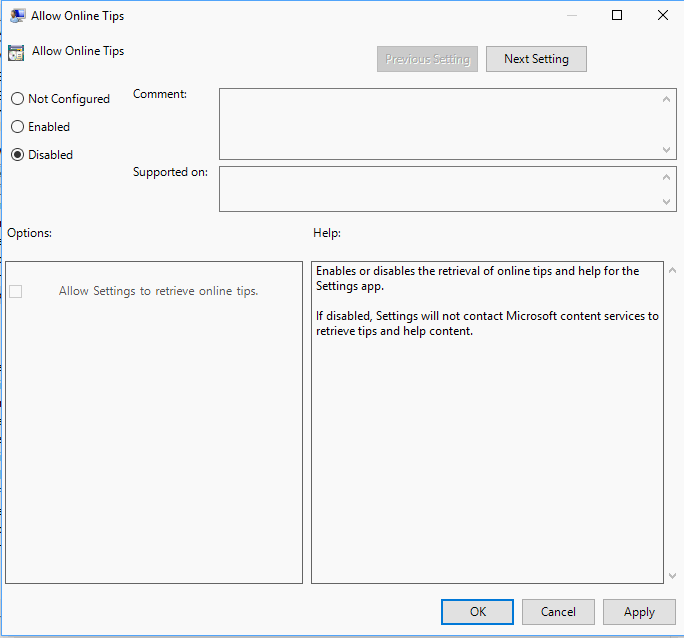Screen dimensions: 684x638
Task: Select the Disabled radio button
Action: coord(17,155)
